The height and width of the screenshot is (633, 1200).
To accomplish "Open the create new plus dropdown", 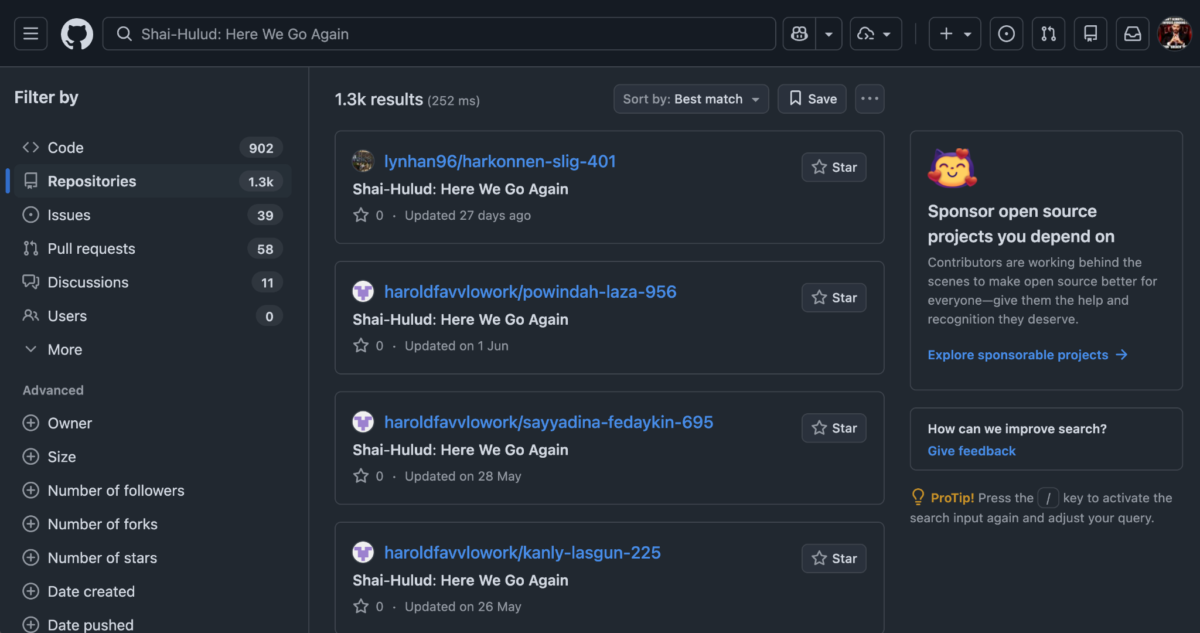I will coord(955,34).
